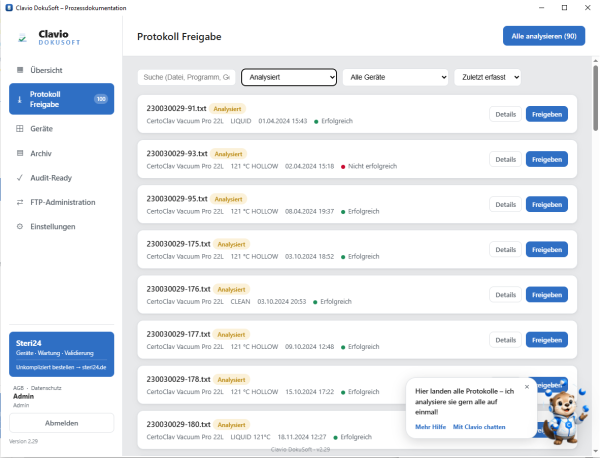Click the Clavio beaver mascot
This screenshot has height=458, width=600.
click(x=566, y=416)
